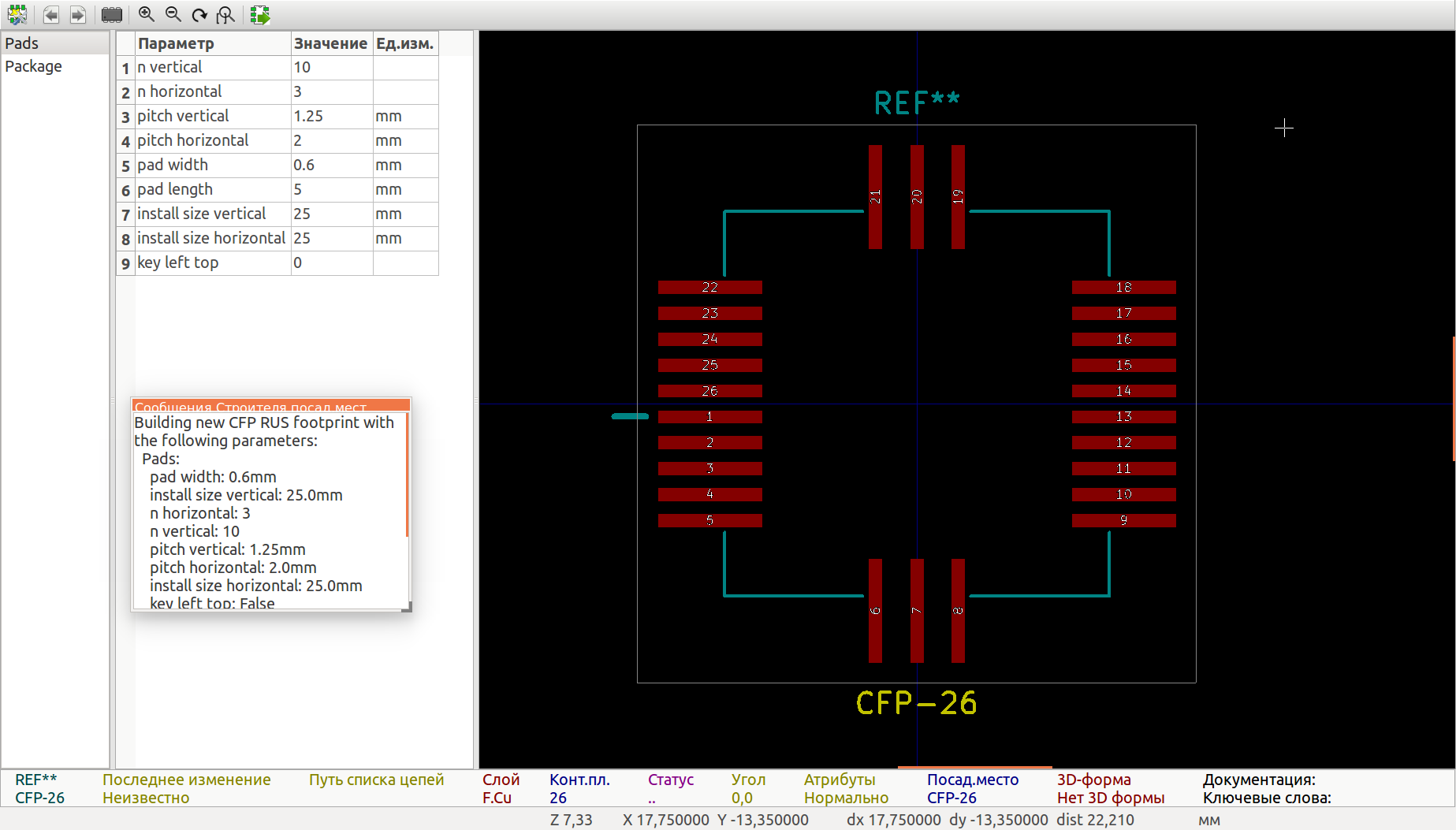1456x830 pixels.
Task: Open the footprint wizard selector icon
Action: pos(17,14)
